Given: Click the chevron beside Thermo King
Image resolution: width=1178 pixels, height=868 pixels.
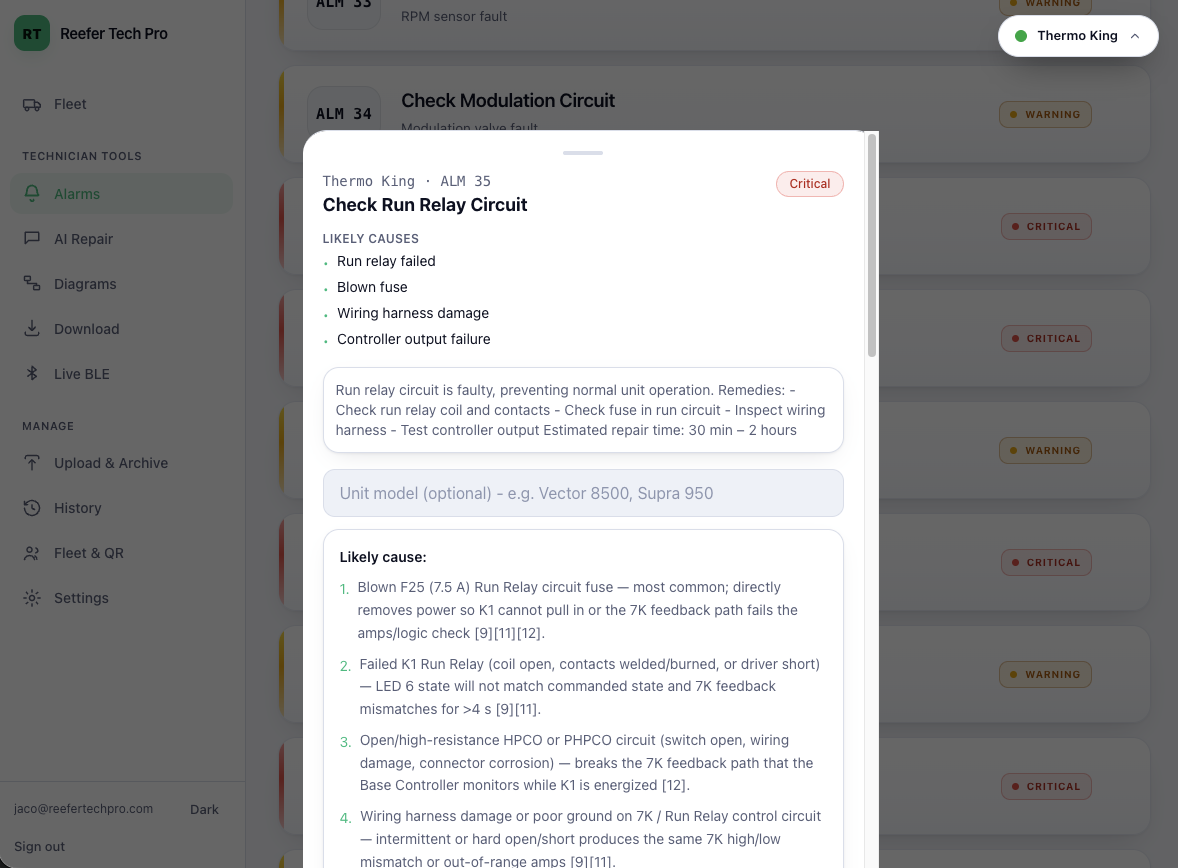Looking at the screenshot, I should coord(1134,36).
